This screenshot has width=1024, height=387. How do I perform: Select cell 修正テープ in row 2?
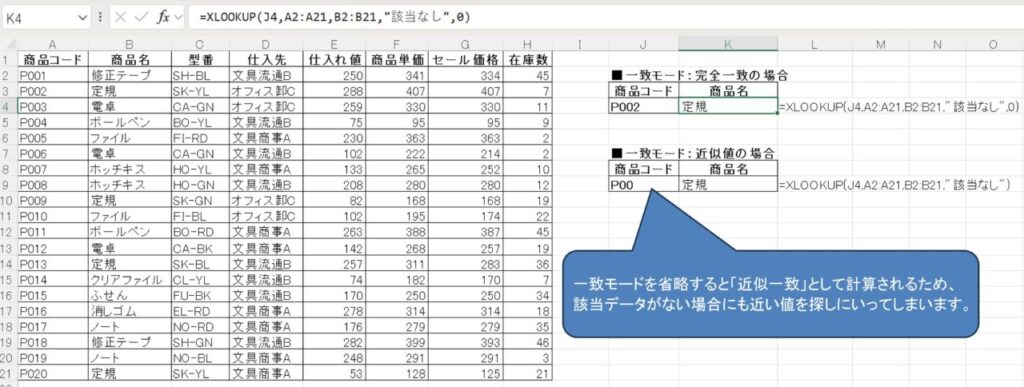point(129,75)
